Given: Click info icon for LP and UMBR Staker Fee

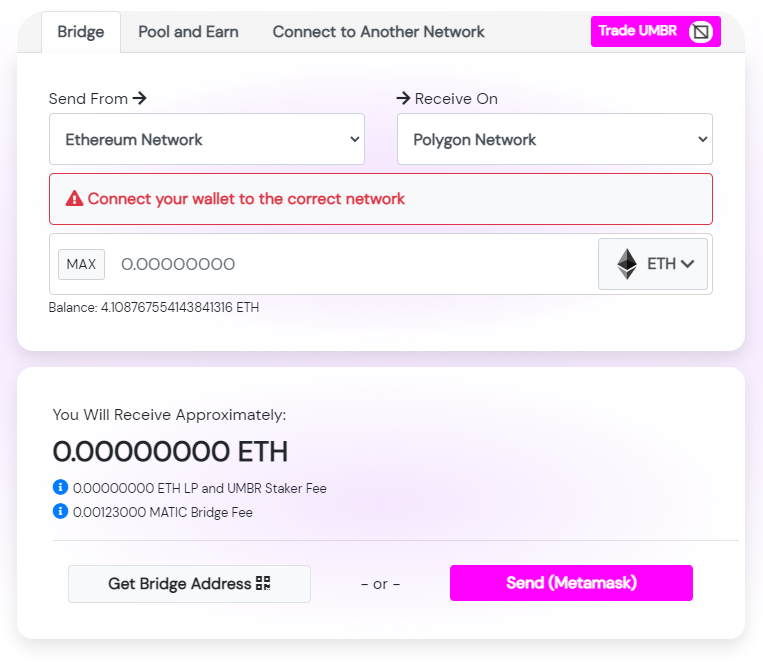Looking at the screenshot, I should pyautogui.click(x=60, y=488).
